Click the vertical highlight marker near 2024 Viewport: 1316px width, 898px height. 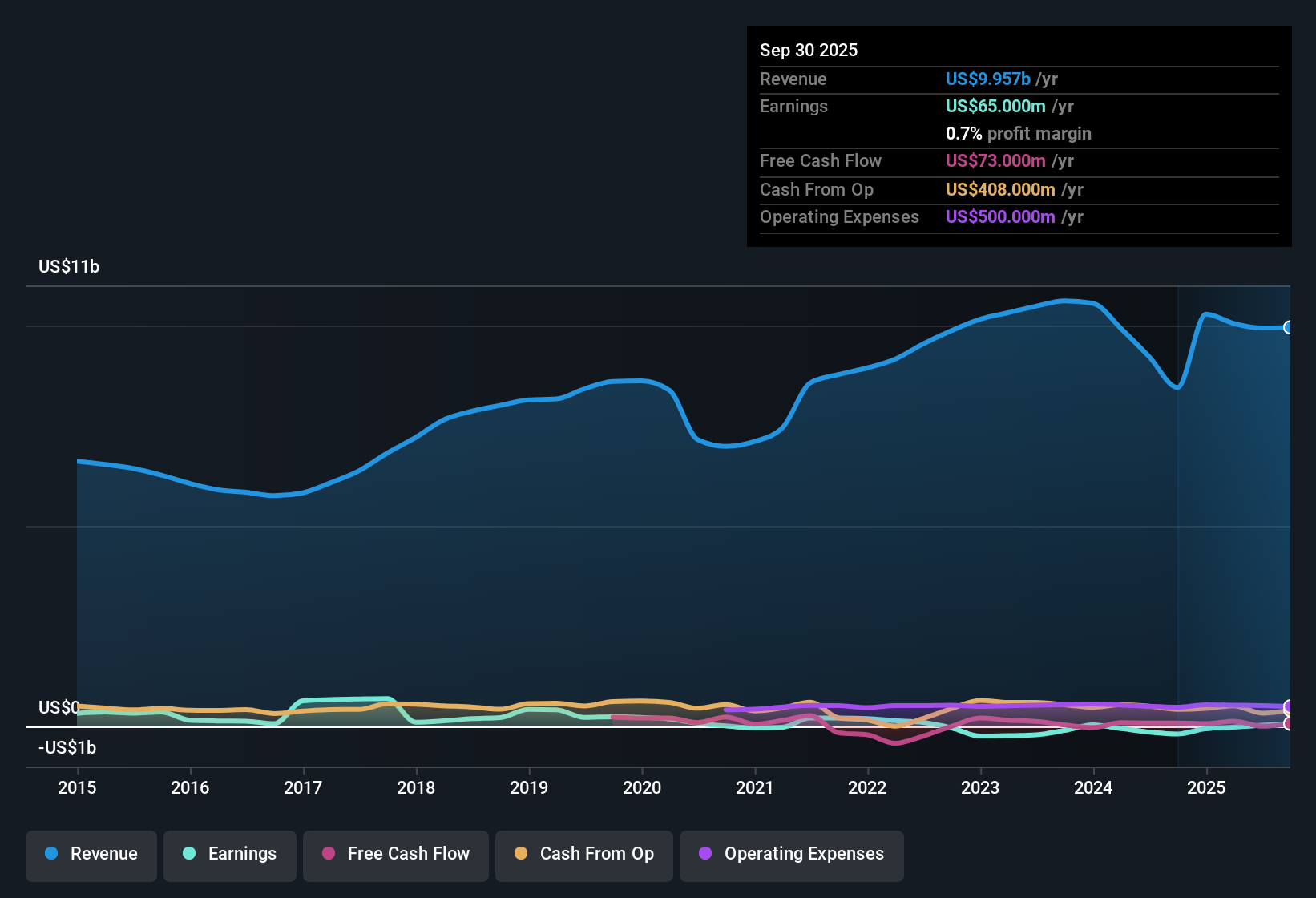click(1177, 521)
